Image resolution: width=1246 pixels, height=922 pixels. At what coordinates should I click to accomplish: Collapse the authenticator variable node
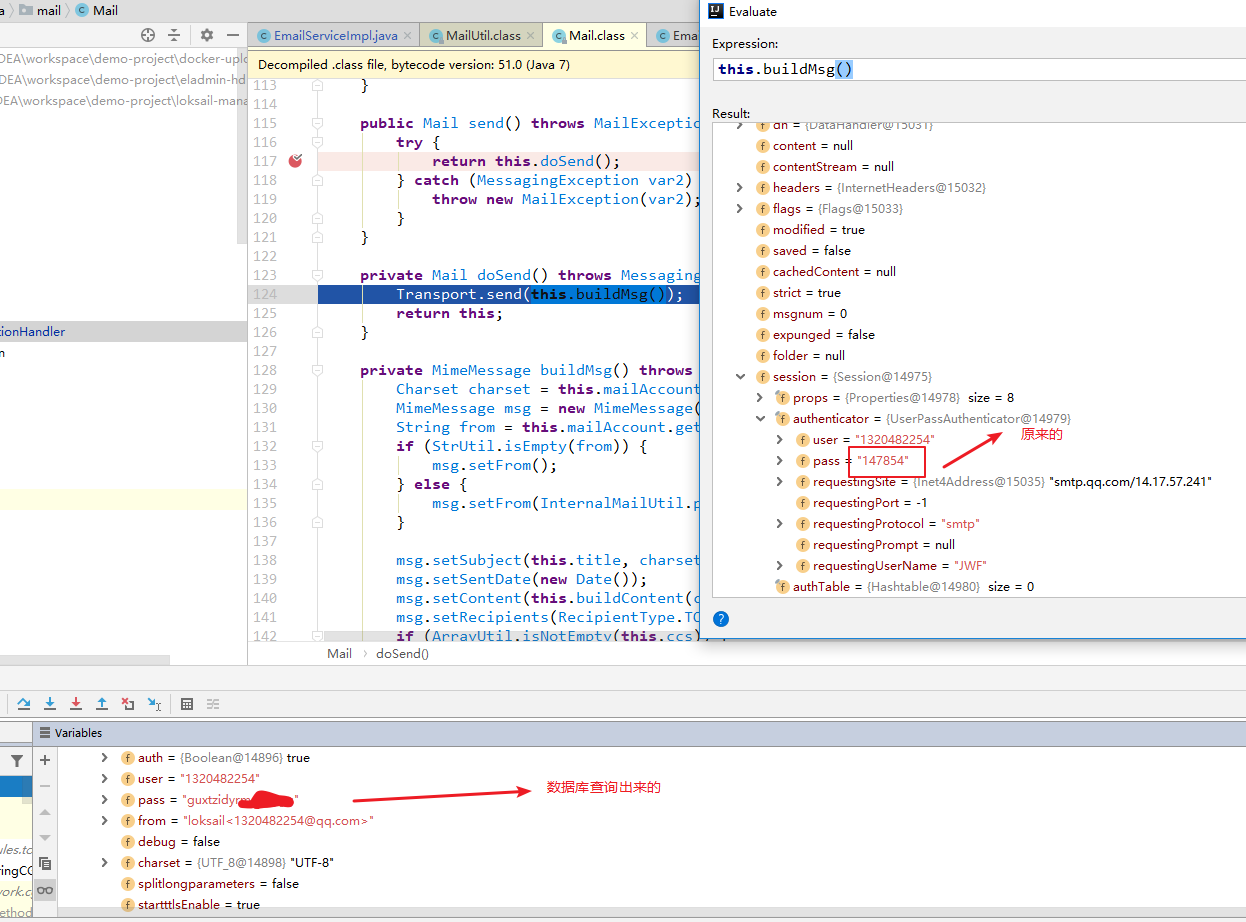point(761,418)
